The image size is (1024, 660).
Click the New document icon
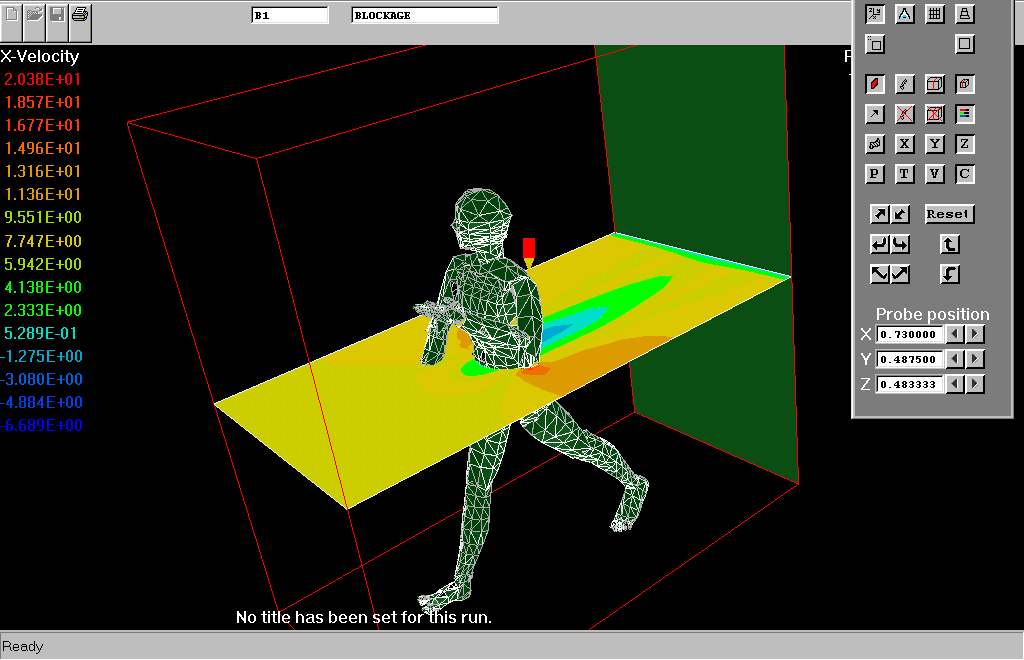pos(11,14)
